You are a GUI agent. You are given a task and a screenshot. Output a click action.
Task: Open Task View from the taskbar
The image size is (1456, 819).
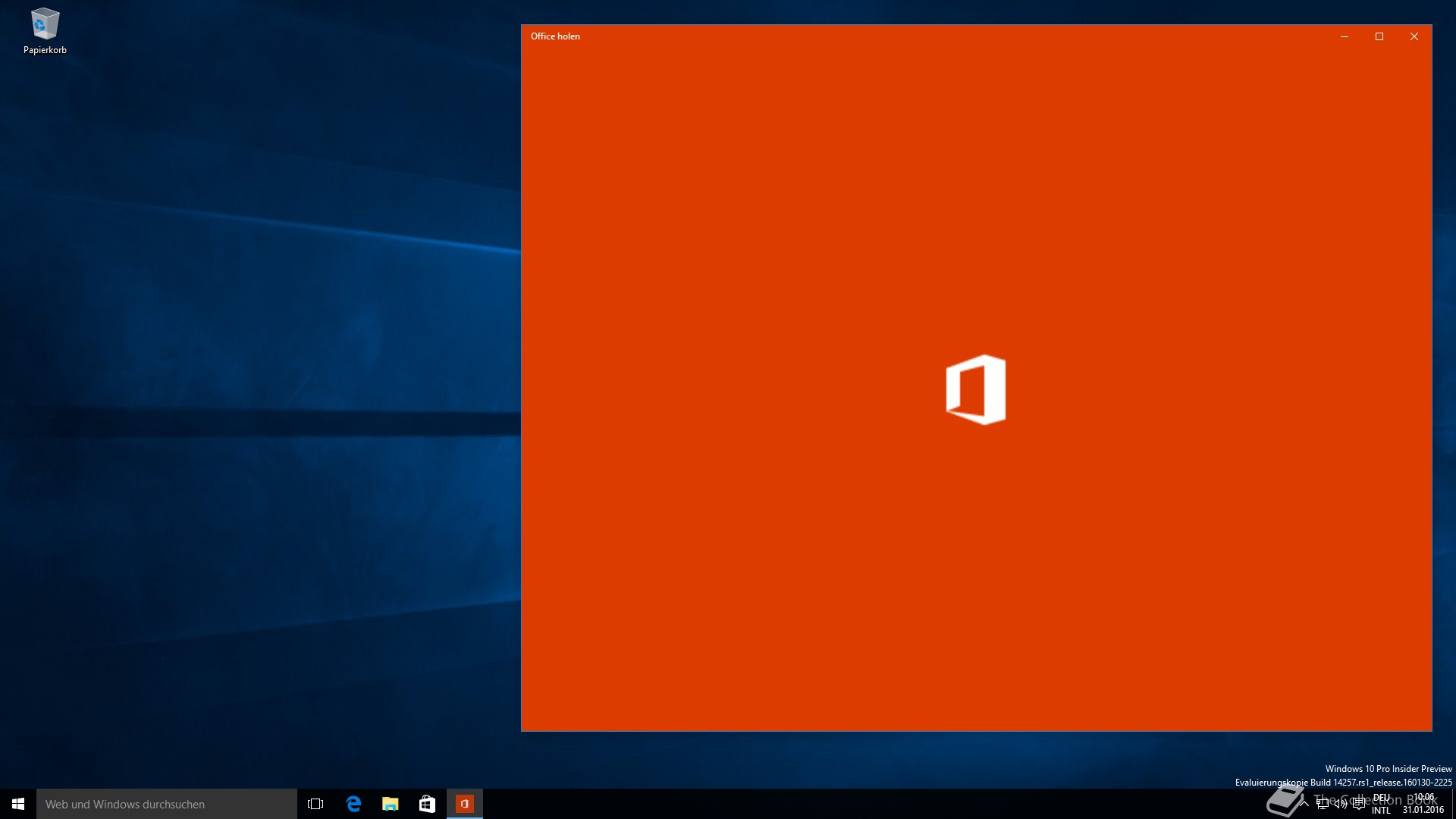point(315,804)
